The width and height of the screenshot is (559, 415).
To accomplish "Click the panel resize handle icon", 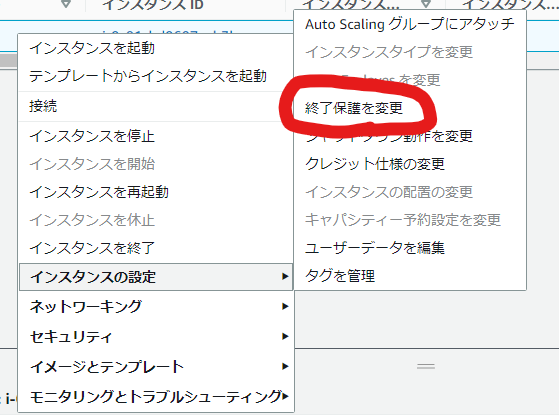I will [x=426, y=366].
